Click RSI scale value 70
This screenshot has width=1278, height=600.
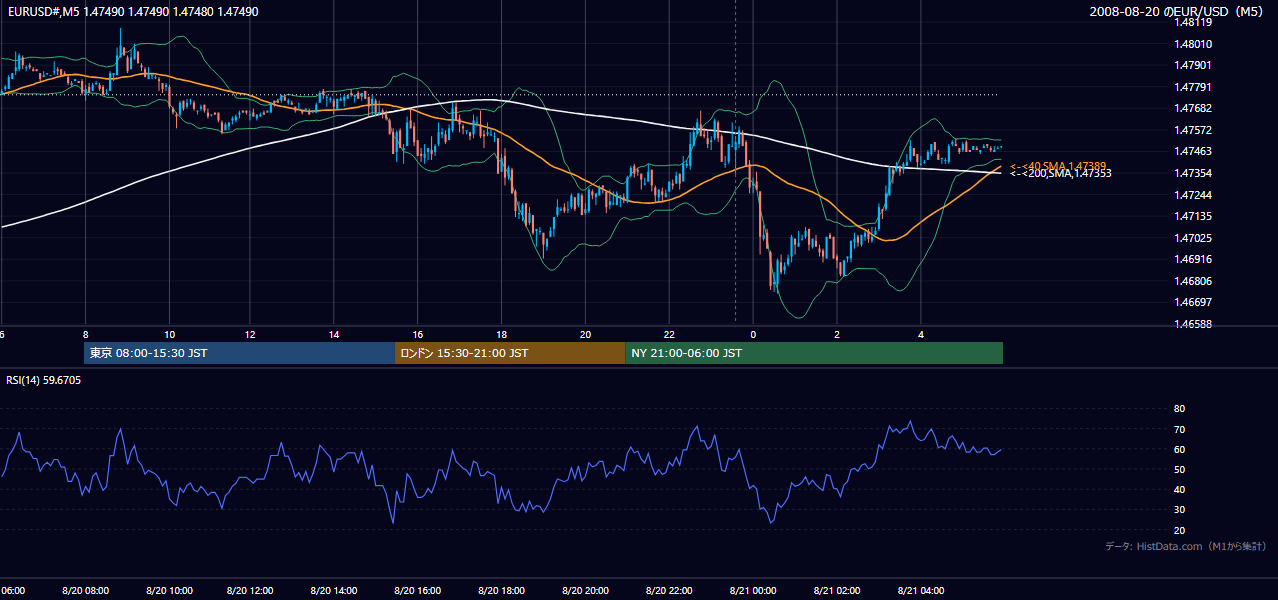1179,429
